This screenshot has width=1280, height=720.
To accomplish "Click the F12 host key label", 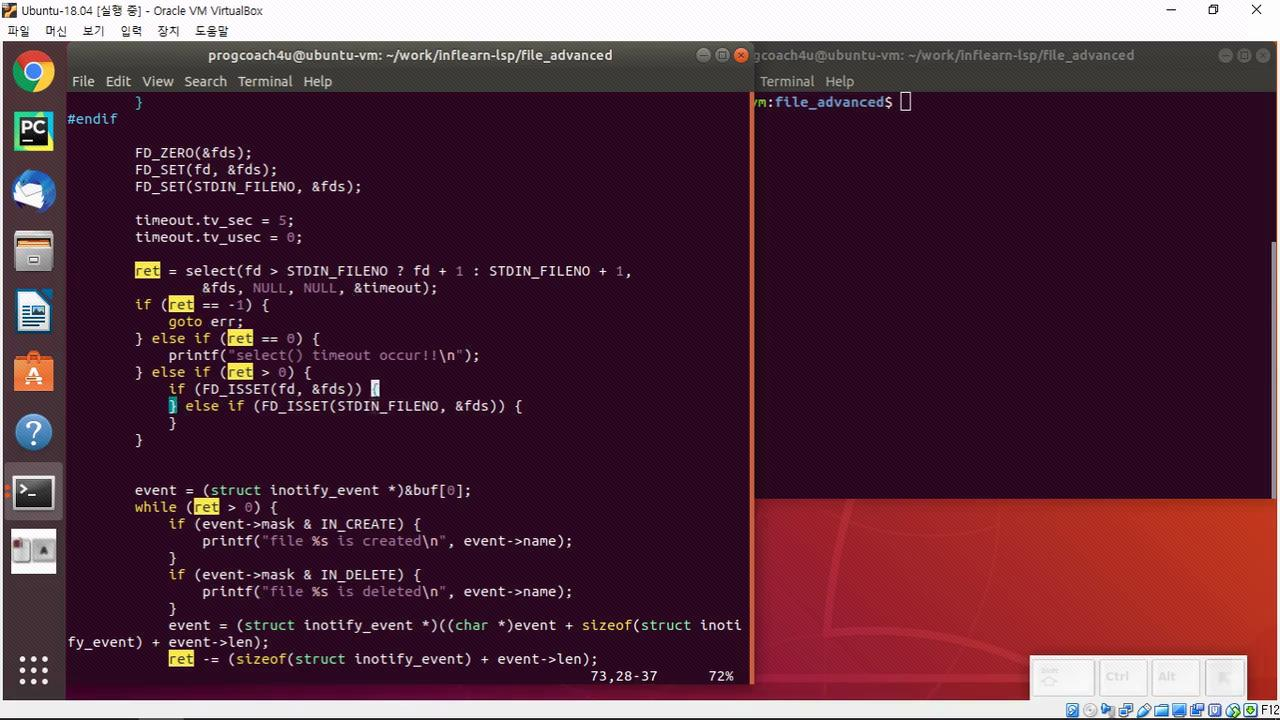I will [x=1269, y=711].
